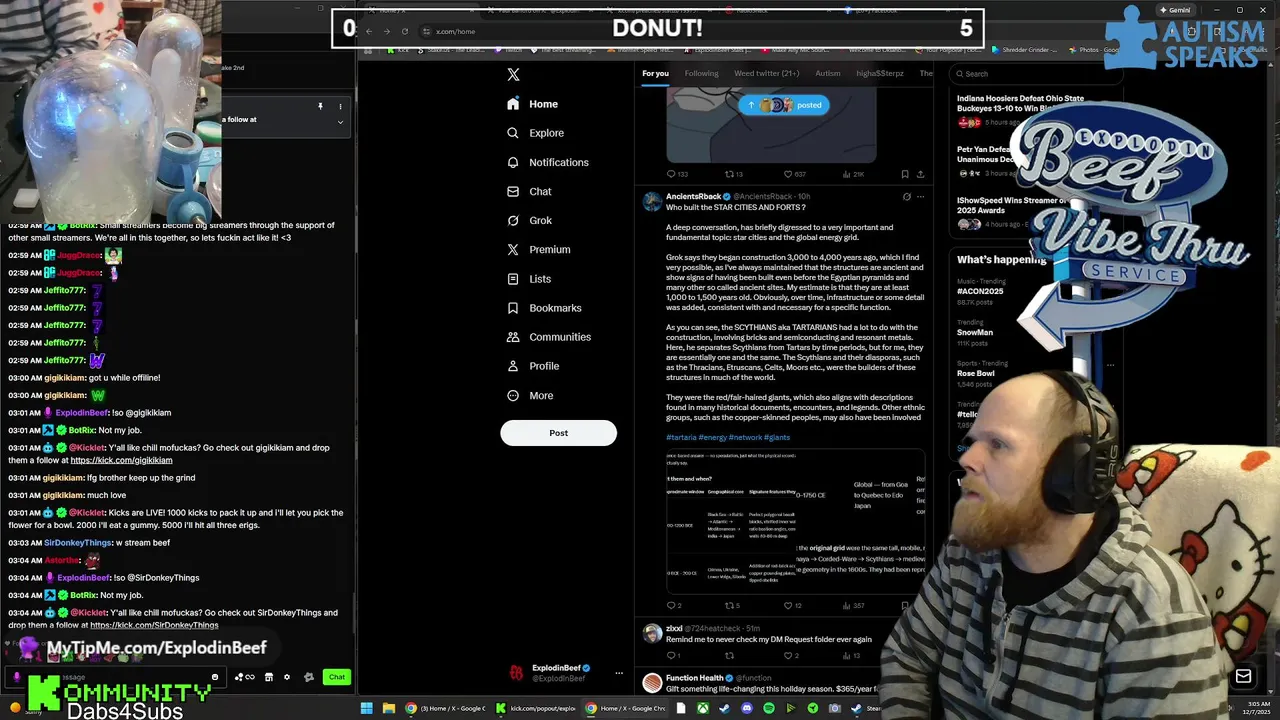Open Function Health advertiser name
This screenshot has width=1280, height=720.
coord(695,678)
